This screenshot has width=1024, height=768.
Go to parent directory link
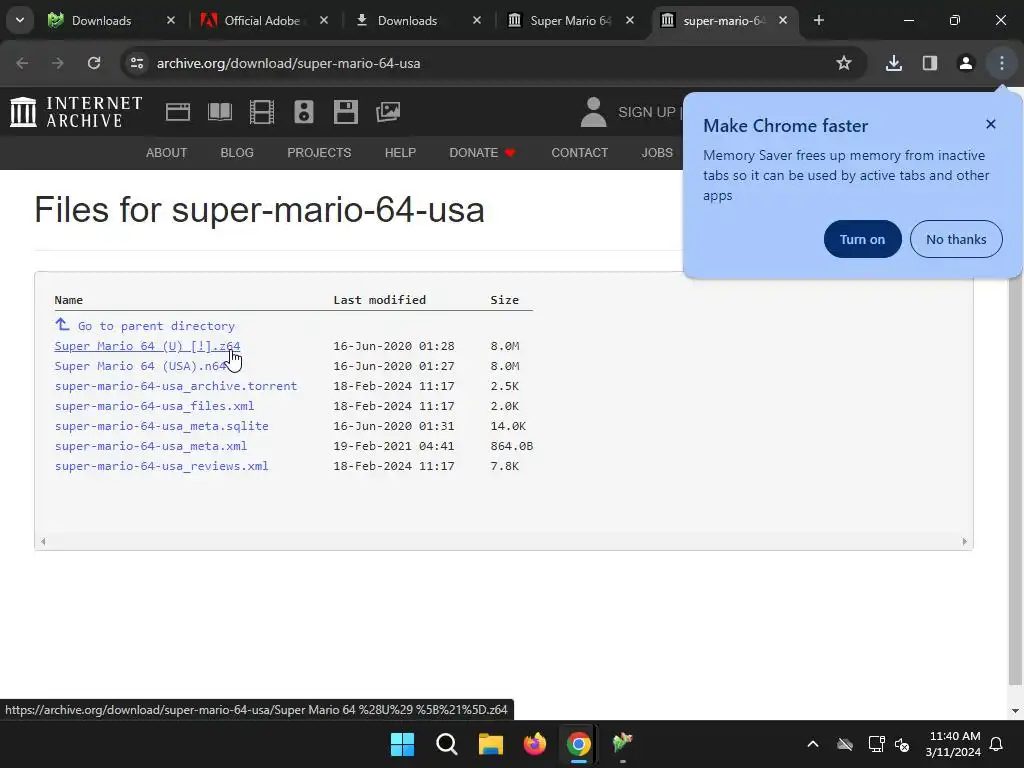[x=145, y=325]
